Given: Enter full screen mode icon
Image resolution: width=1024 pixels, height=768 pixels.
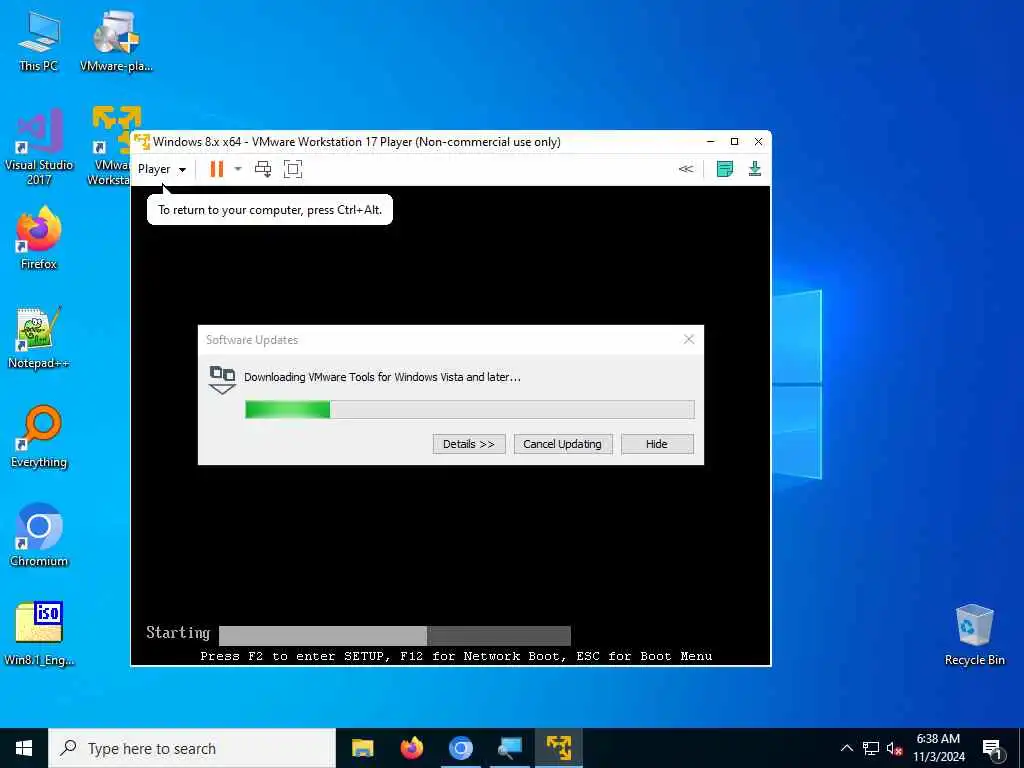Looking at the screenshot, I should pyautogui.click(x=293, y=169).
